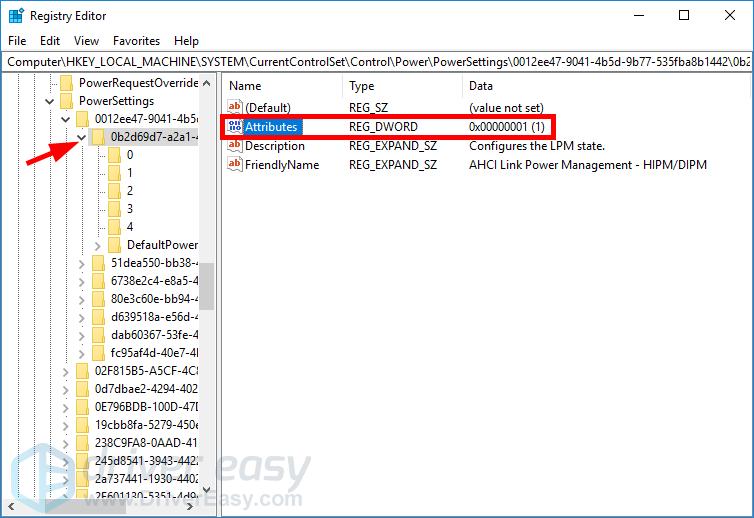Click the registry path address bar
754x518 pixels.
click(x=377, y=61)
